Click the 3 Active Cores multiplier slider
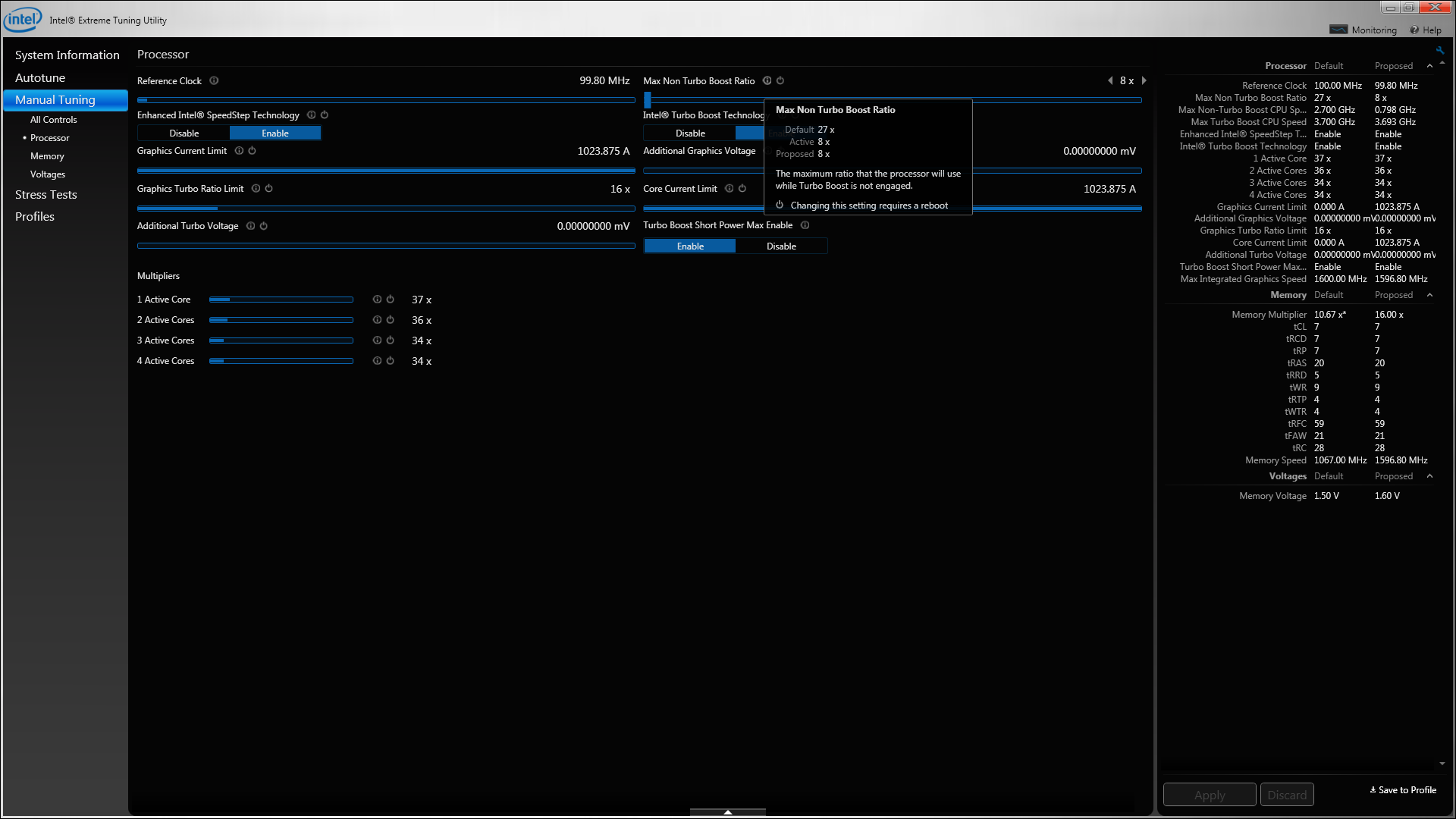 coord(281,340)
